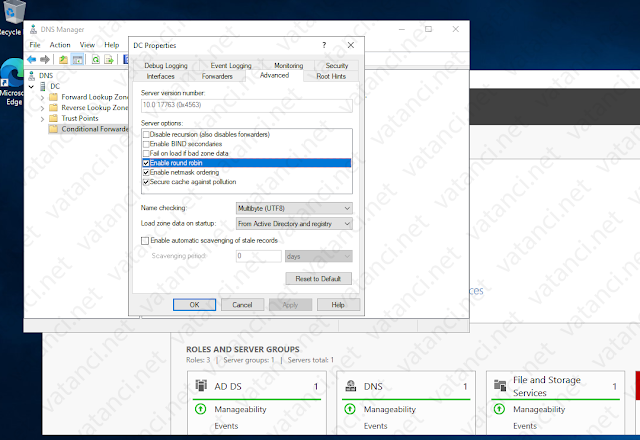Open the File menu in DNS Manager

point(35,45)
